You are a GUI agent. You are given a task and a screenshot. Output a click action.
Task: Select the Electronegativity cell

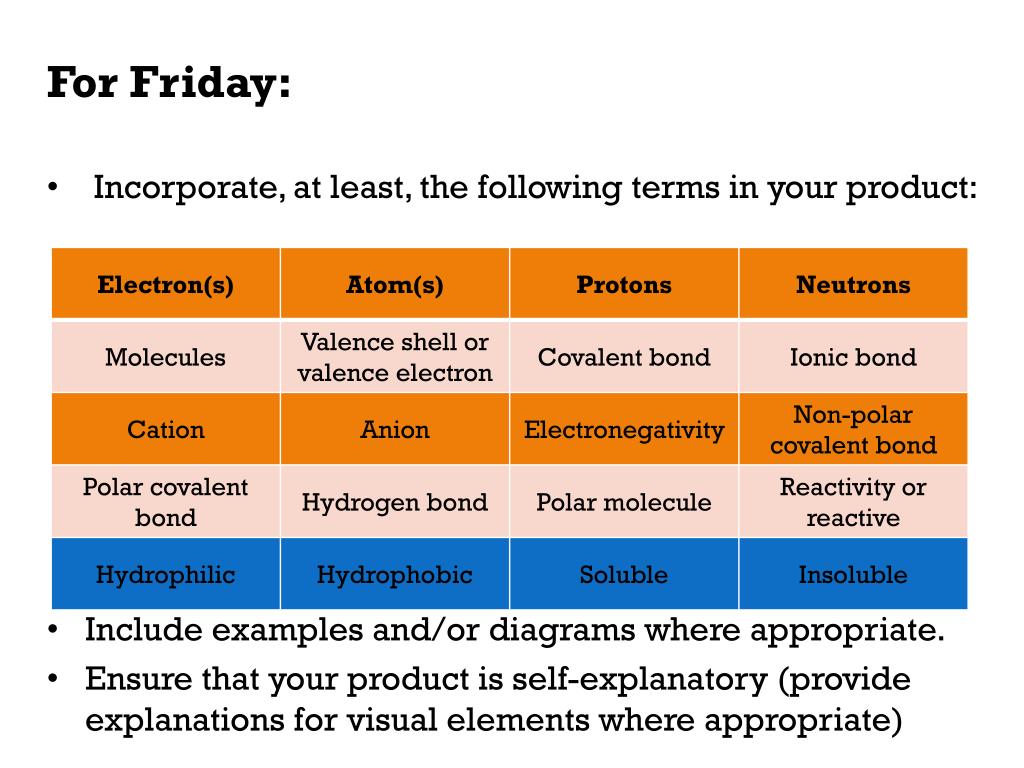(624, 429)
